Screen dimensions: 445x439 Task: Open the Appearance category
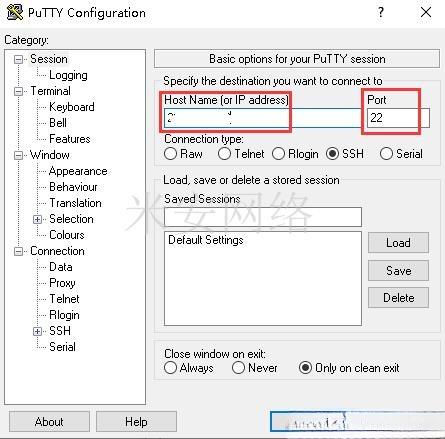[x=78, y=171]
